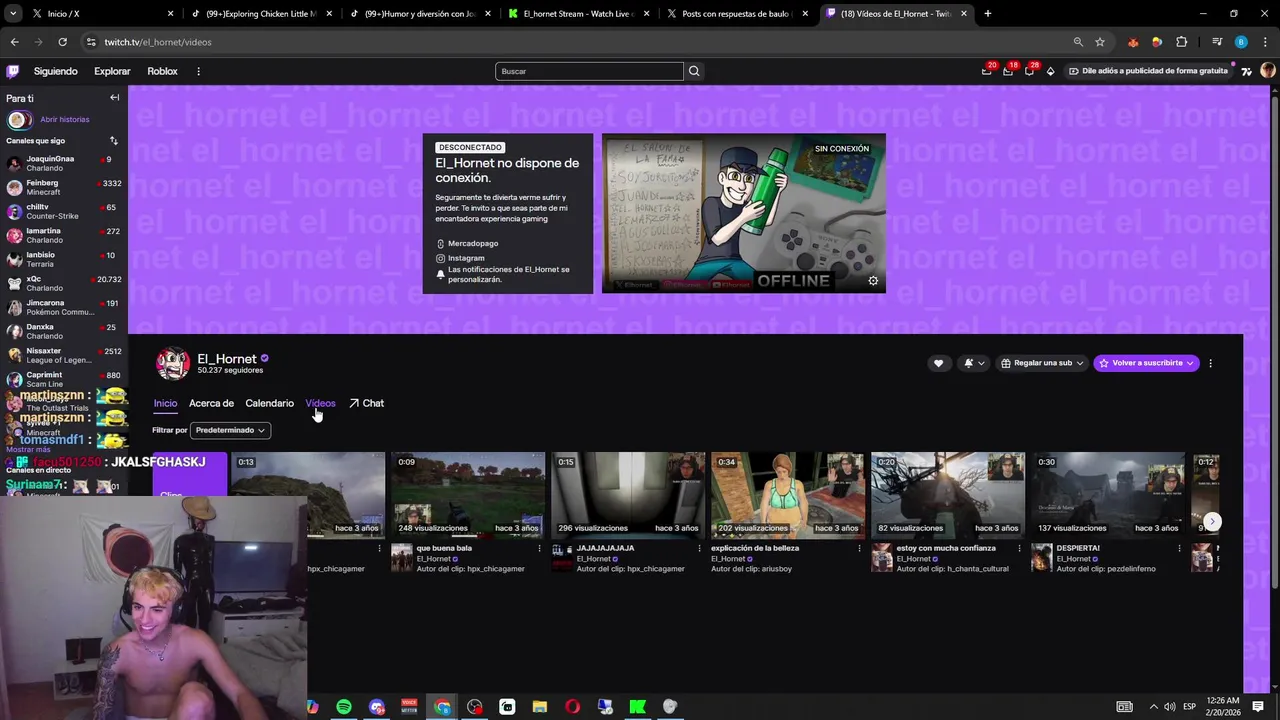The height and width of the screenshot is (720, 1280).
Task: Open the Explorar section
Action: pos(112,71)
